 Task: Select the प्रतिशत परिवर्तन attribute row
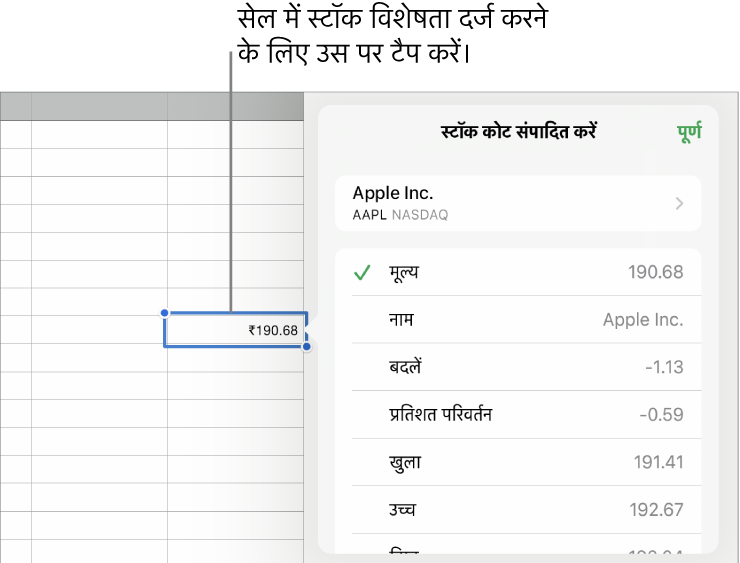pyautogui.click(x=518, y=414)
